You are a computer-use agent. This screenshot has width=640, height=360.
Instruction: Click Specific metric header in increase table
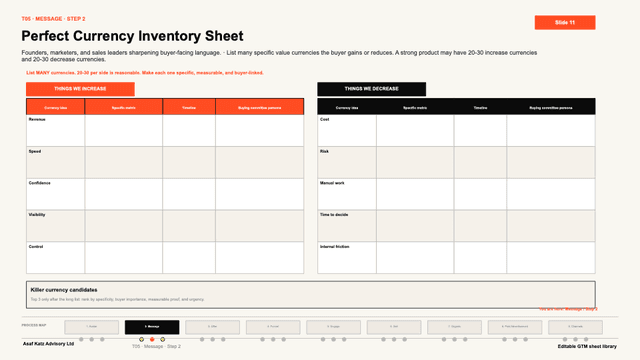[x=124, y=108]
